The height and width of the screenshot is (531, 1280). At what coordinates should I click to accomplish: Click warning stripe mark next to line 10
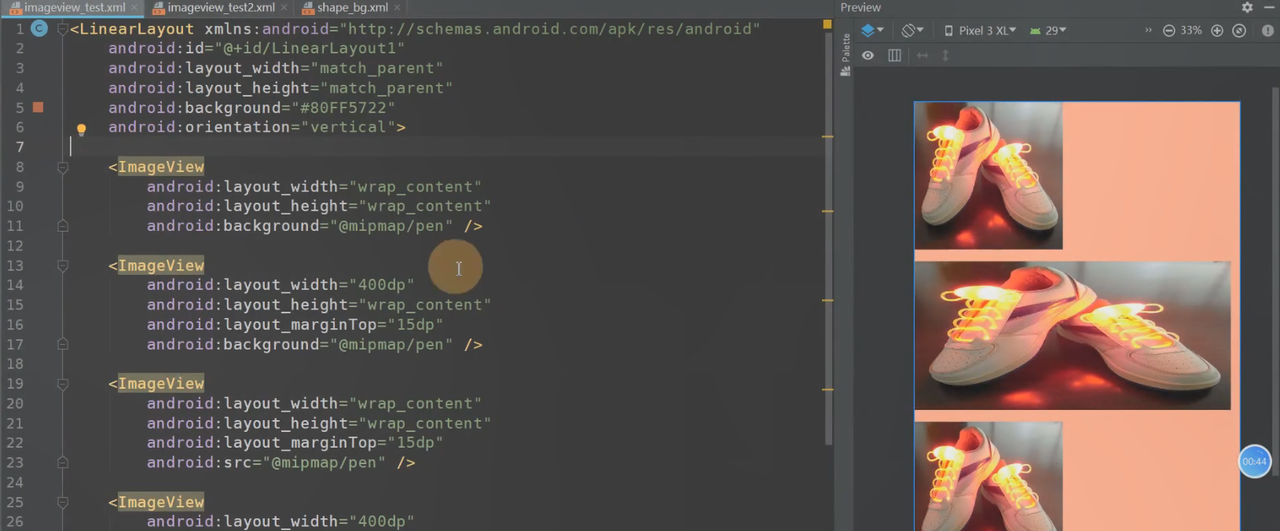(827, 211)
